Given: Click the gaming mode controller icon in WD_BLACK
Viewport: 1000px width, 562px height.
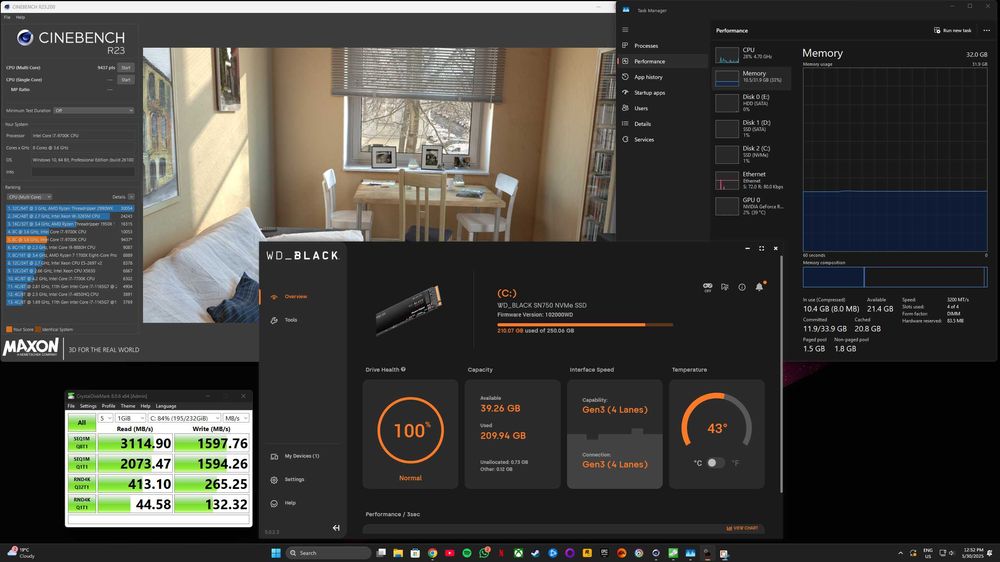Looking at the screenshot, I should point(707,287).
